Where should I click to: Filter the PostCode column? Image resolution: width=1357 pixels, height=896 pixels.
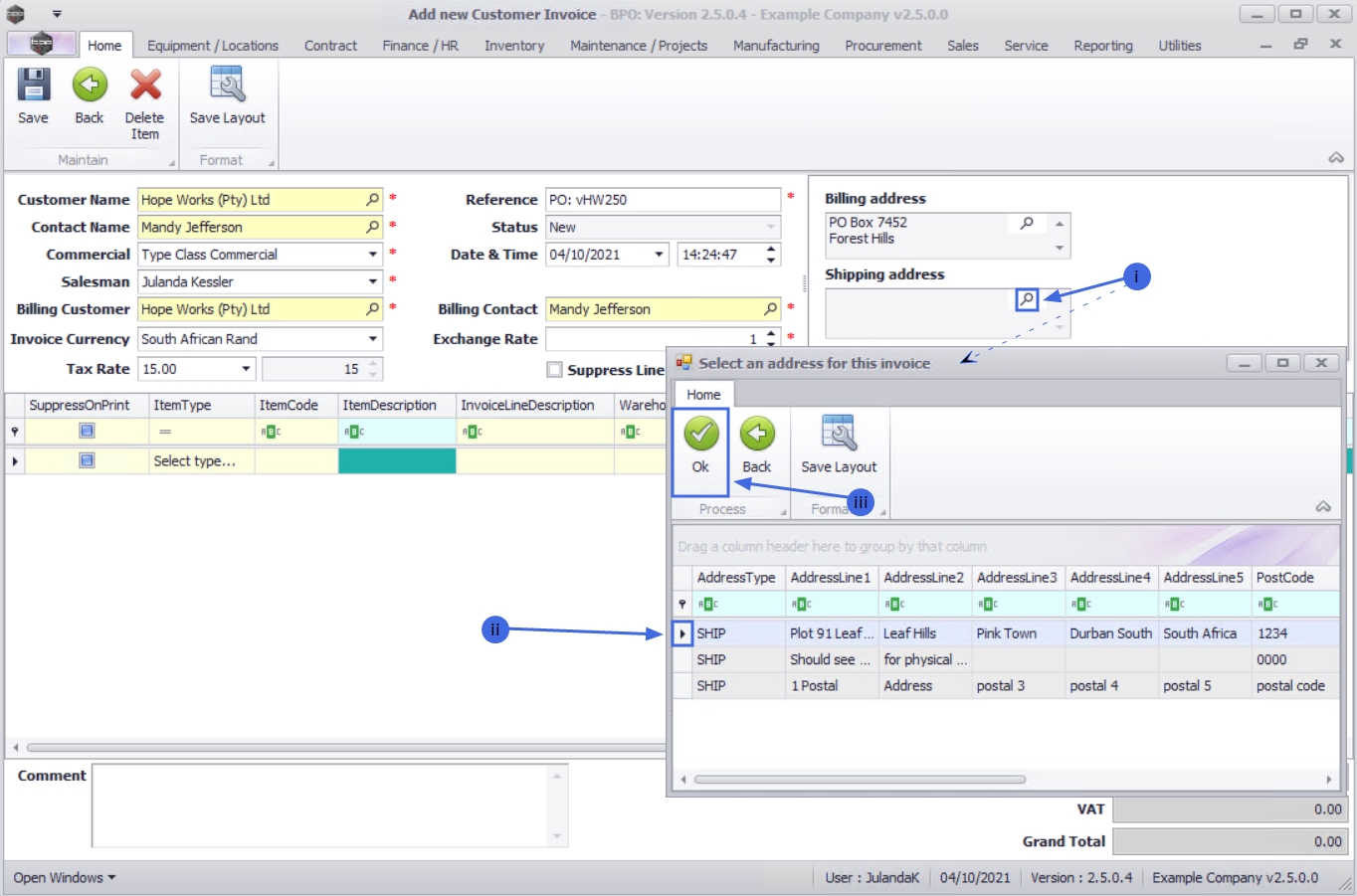tap(1296, 604)
